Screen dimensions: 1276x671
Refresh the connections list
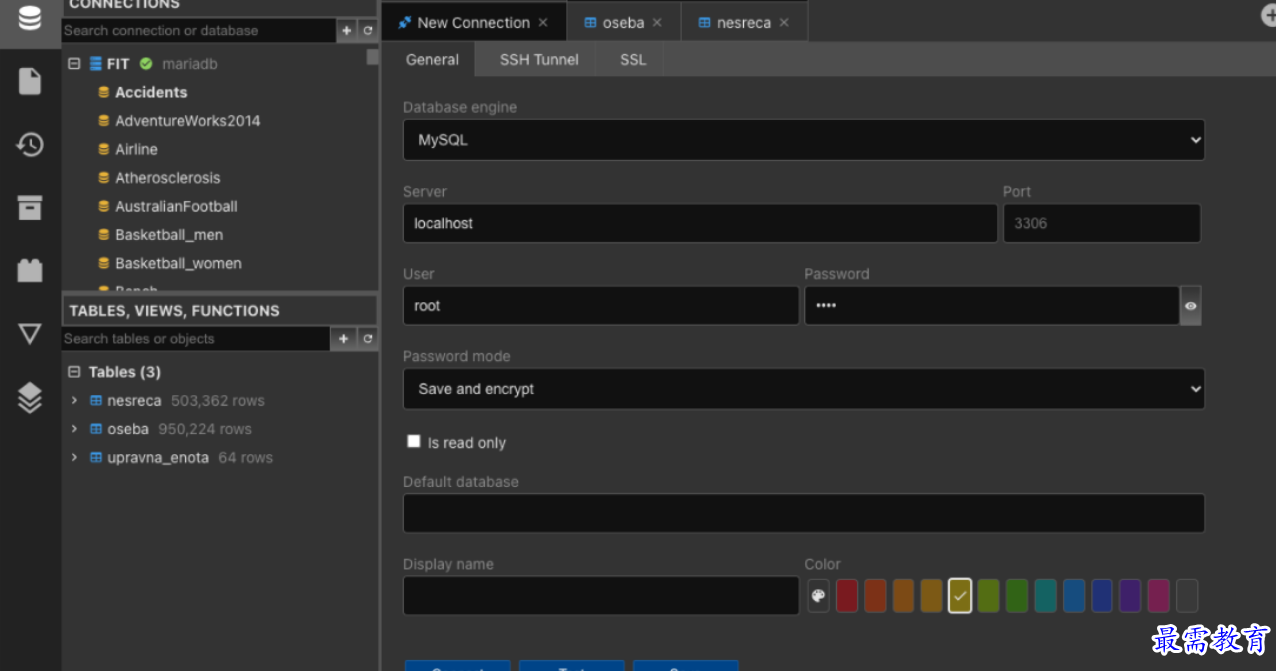tap(367, 31)
